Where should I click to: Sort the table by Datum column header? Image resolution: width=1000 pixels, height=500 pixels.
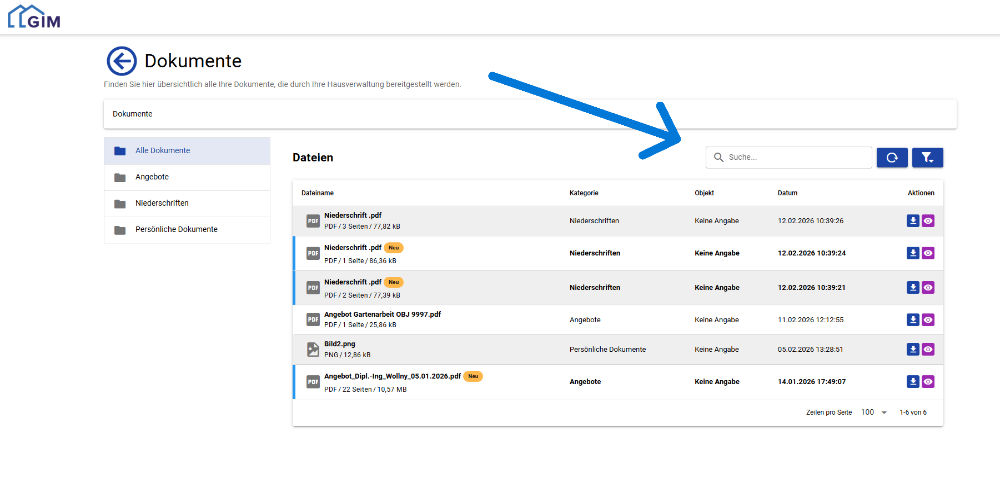787,192
